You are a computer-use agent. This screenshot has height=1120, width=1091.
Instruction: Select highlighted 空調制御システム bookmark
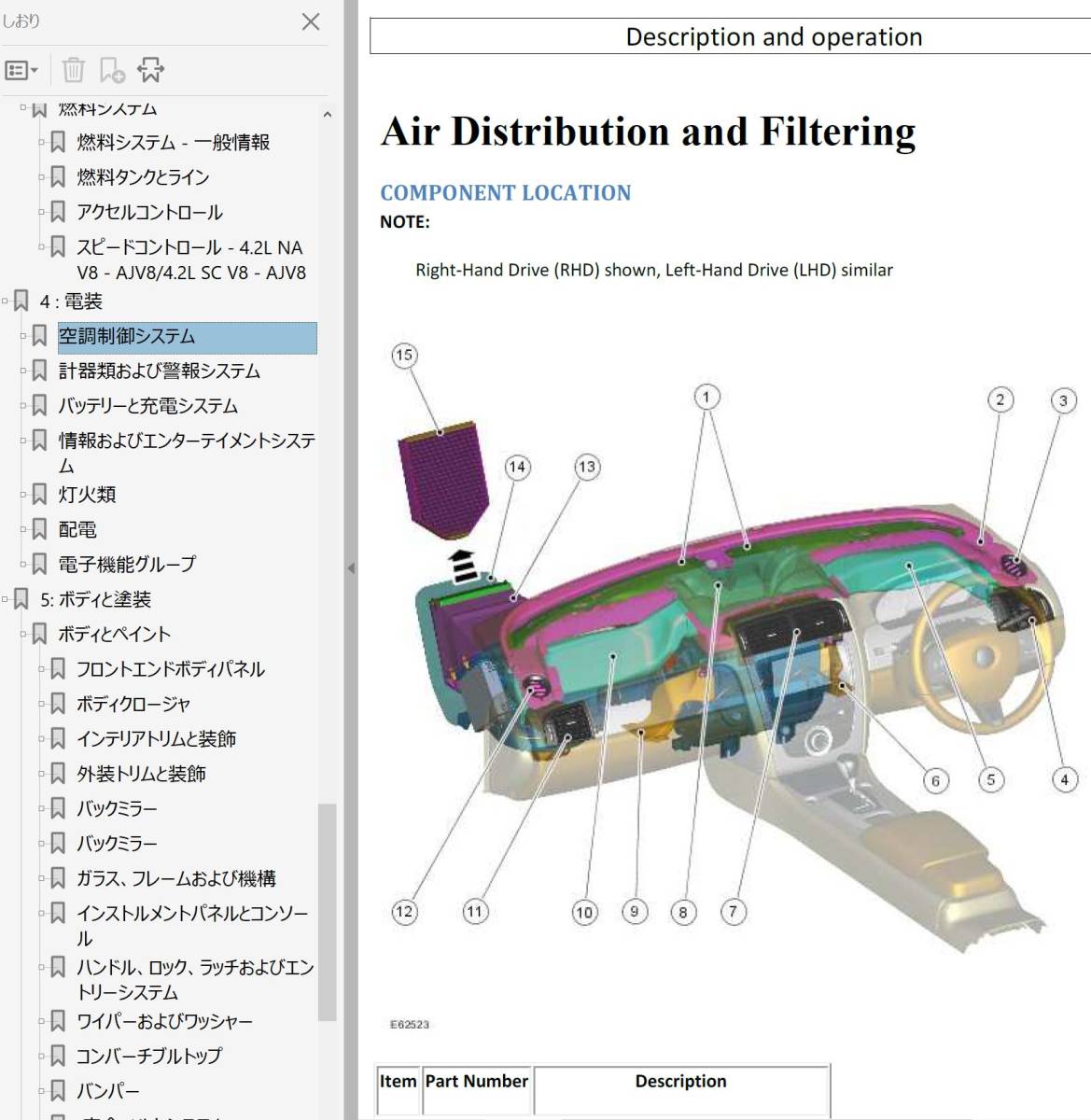pos(187,337)
